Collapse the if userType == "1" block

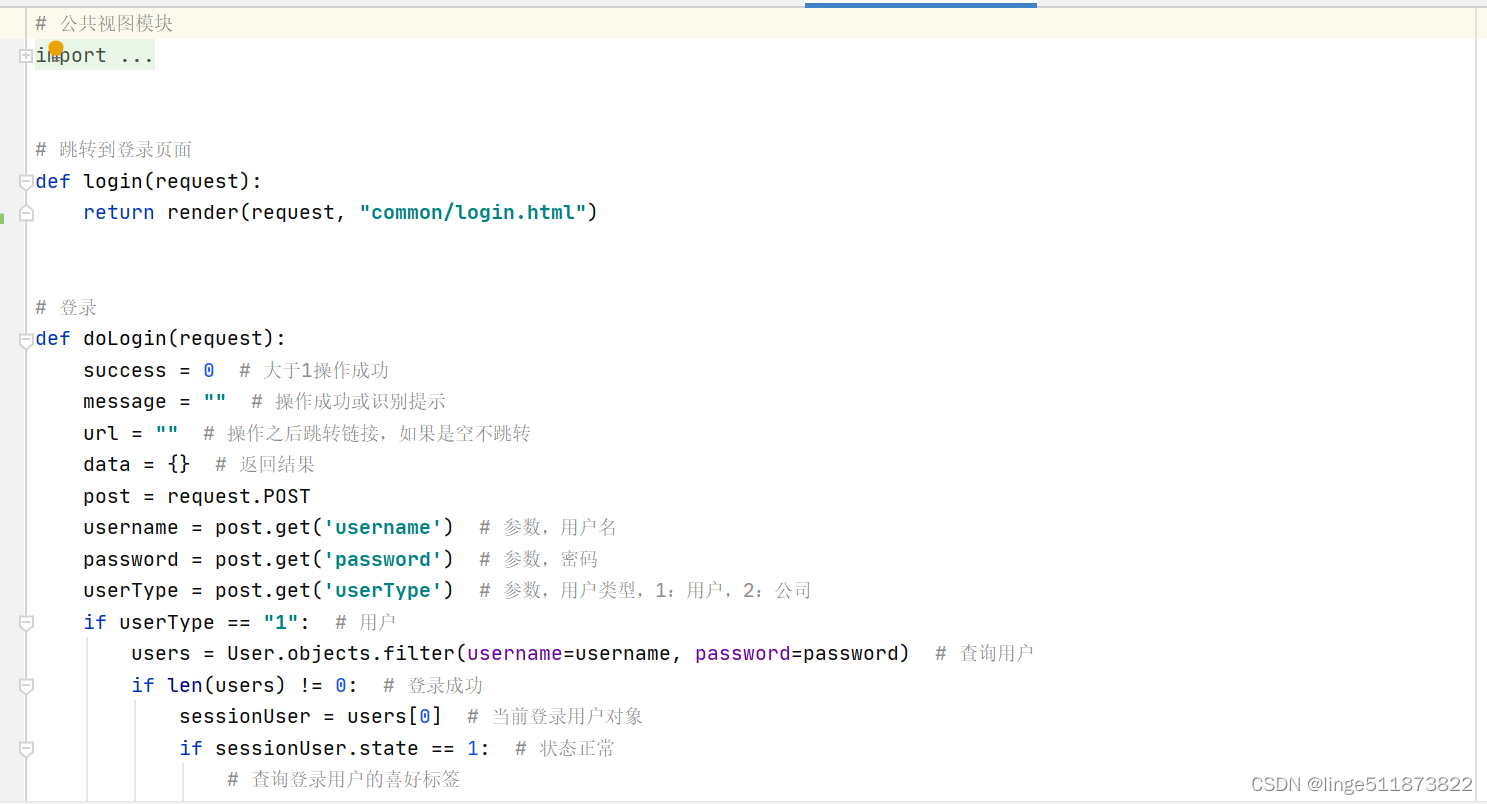(x=26, y=623)
